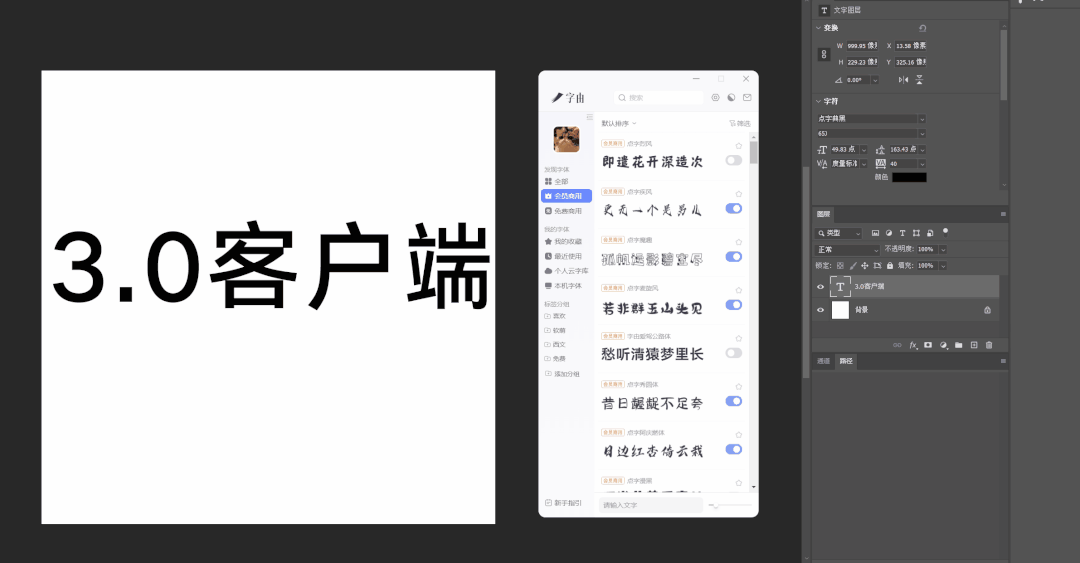This screenshot has height=563, width=1080.
Task: Enable the font toggle for 愁听清猿梦里长
Action: tap(734, 354)
